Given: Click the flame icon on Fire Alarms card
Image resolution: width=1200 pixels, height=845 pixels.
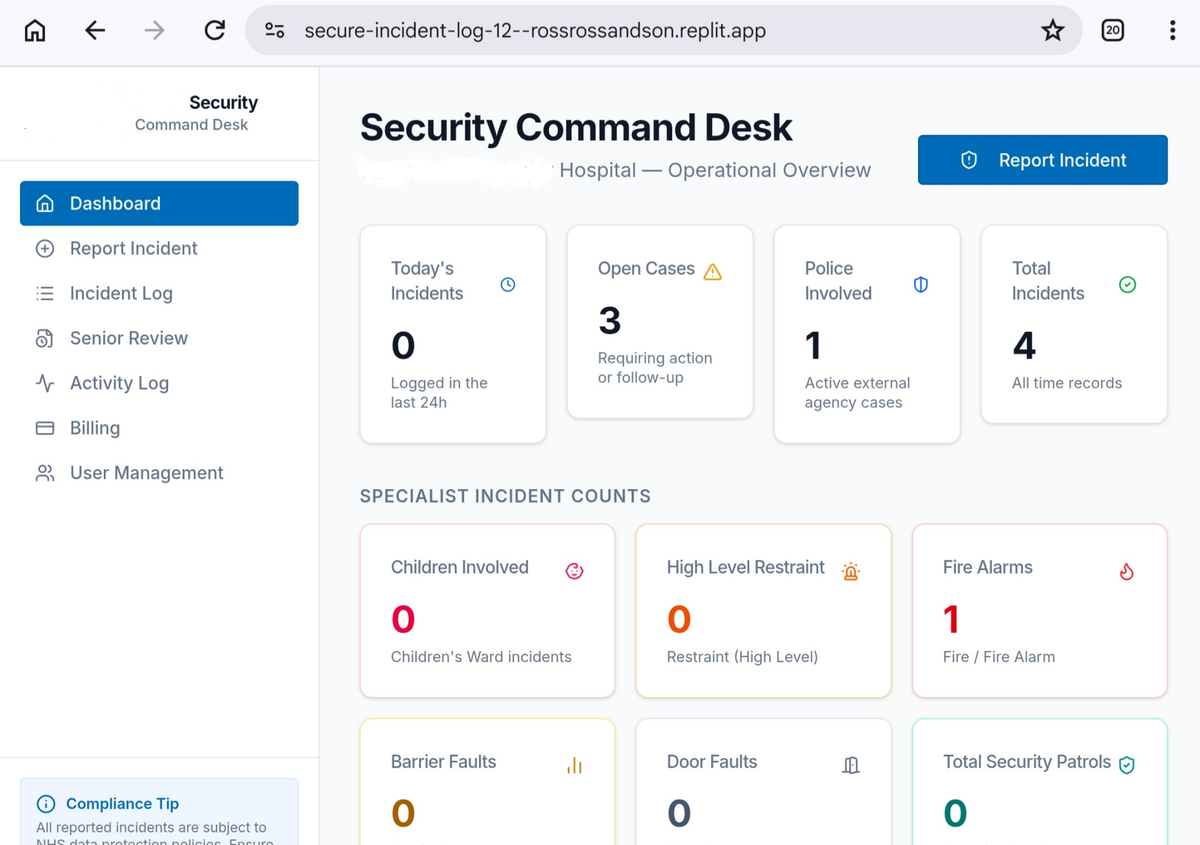Looking at the screenshot, I should pyautogui.click(x=1127, y=572).
